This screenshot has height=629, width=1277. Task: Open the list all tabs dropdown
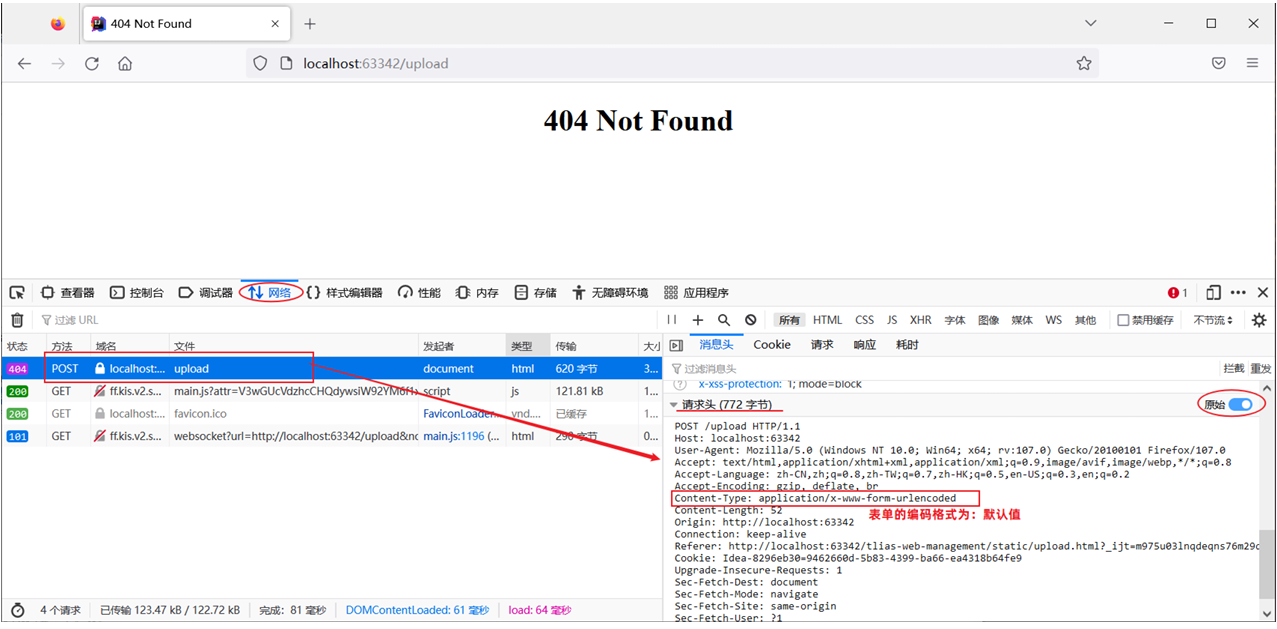pyautogui.click(x=1091, y=23)
